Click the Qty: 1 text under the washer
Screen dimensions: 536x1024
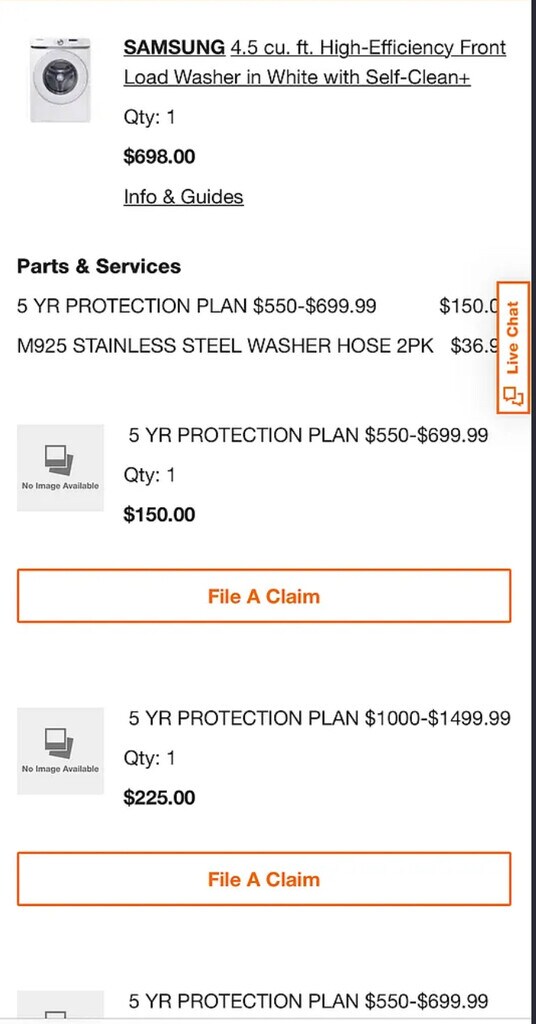click(x=150, y=118)
